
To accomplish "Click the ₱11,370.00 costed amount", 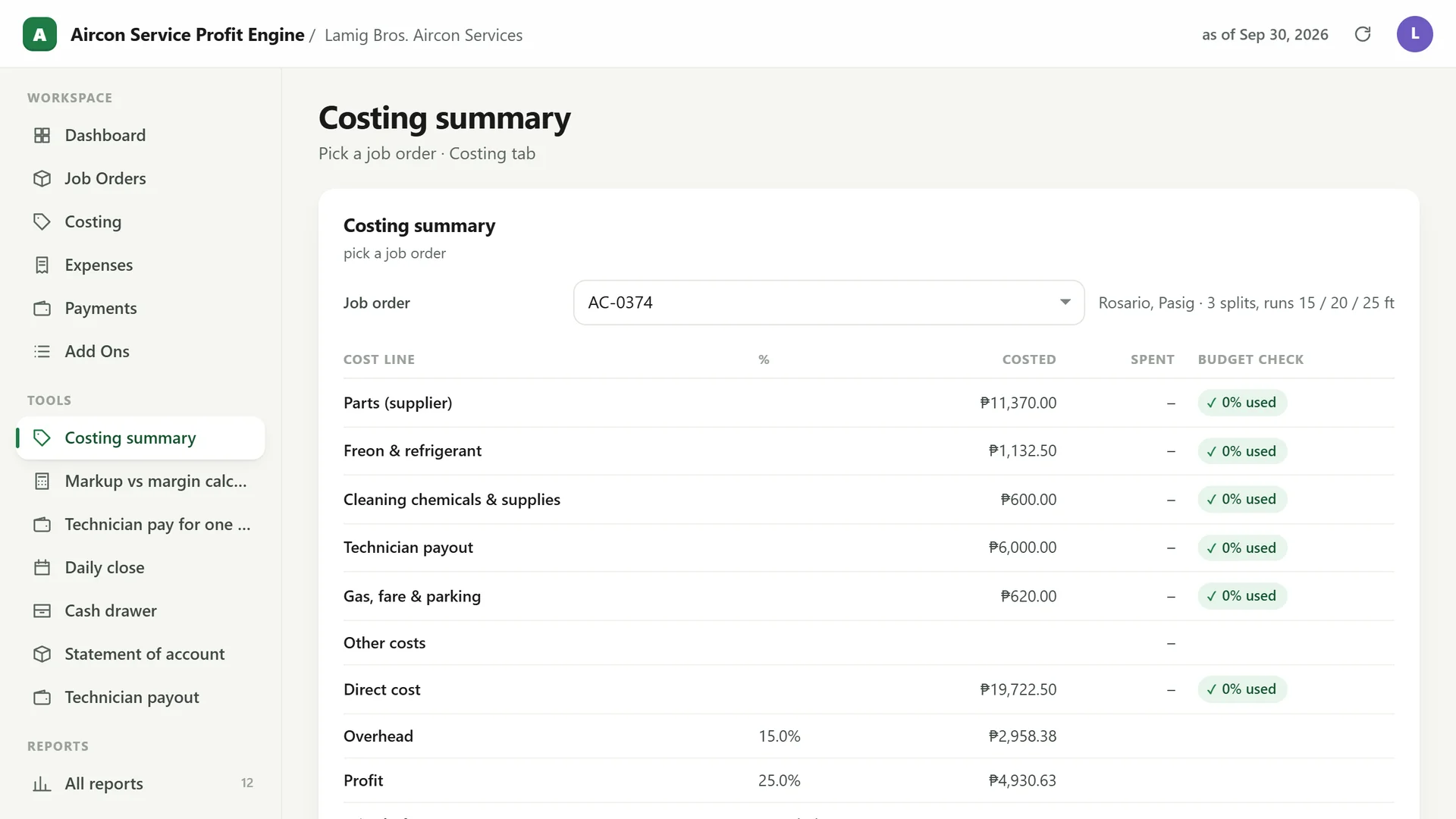I will (1018, 403).
